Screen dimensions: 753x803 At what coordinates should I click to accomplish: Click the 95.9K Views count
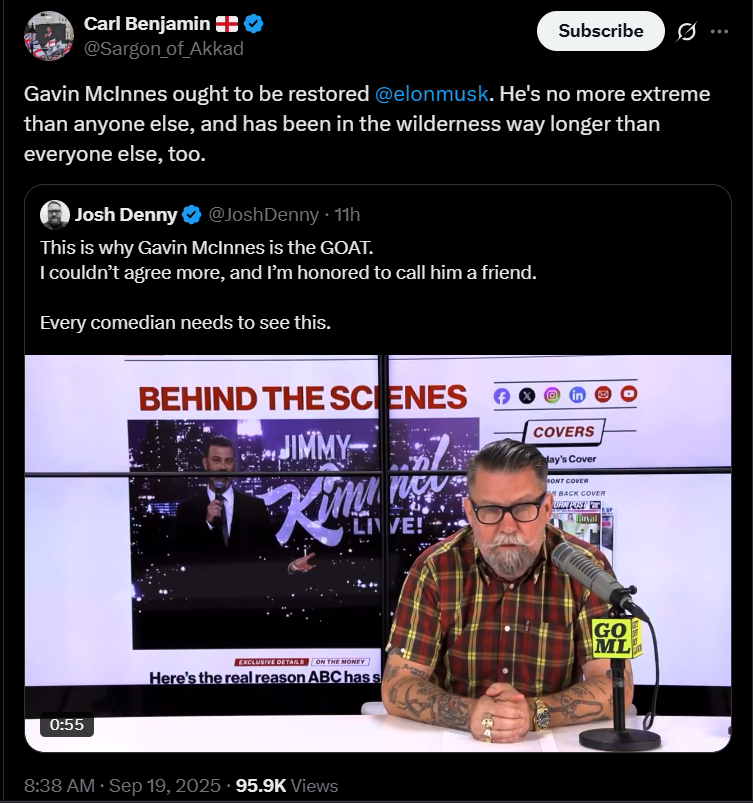(x=287, y=785)
